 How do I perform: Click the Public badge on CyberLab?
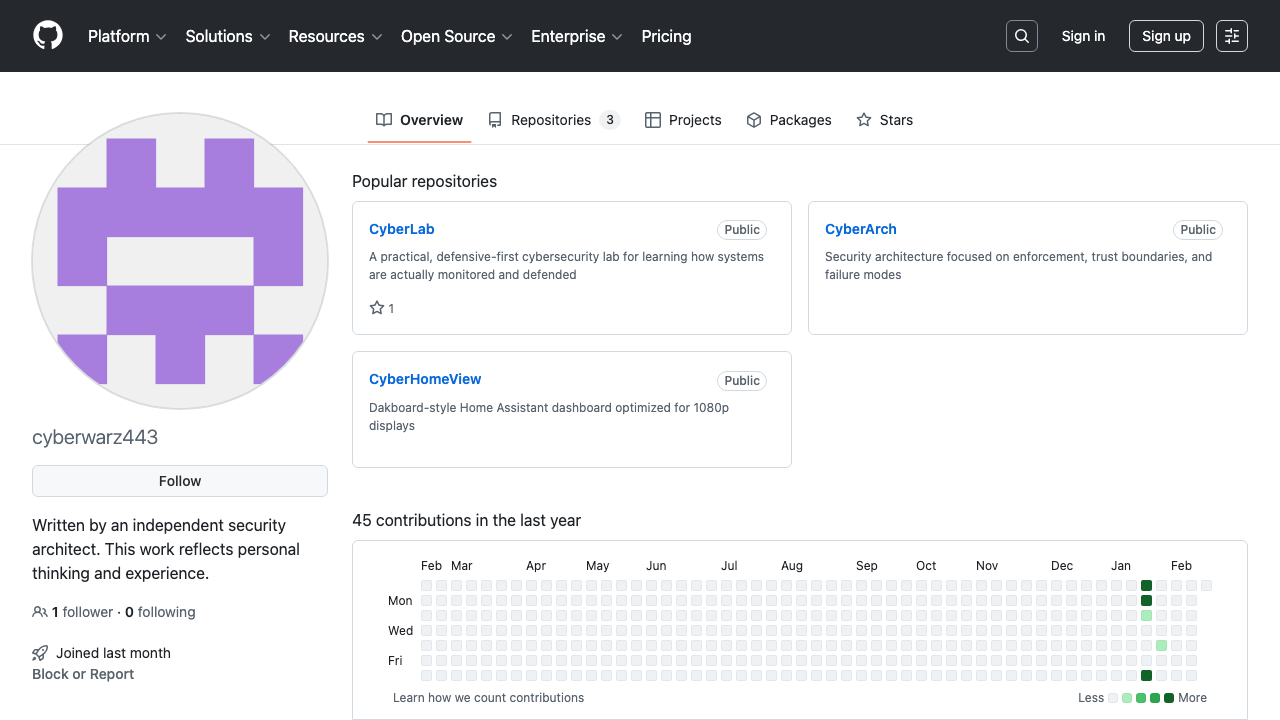[742, 230]
